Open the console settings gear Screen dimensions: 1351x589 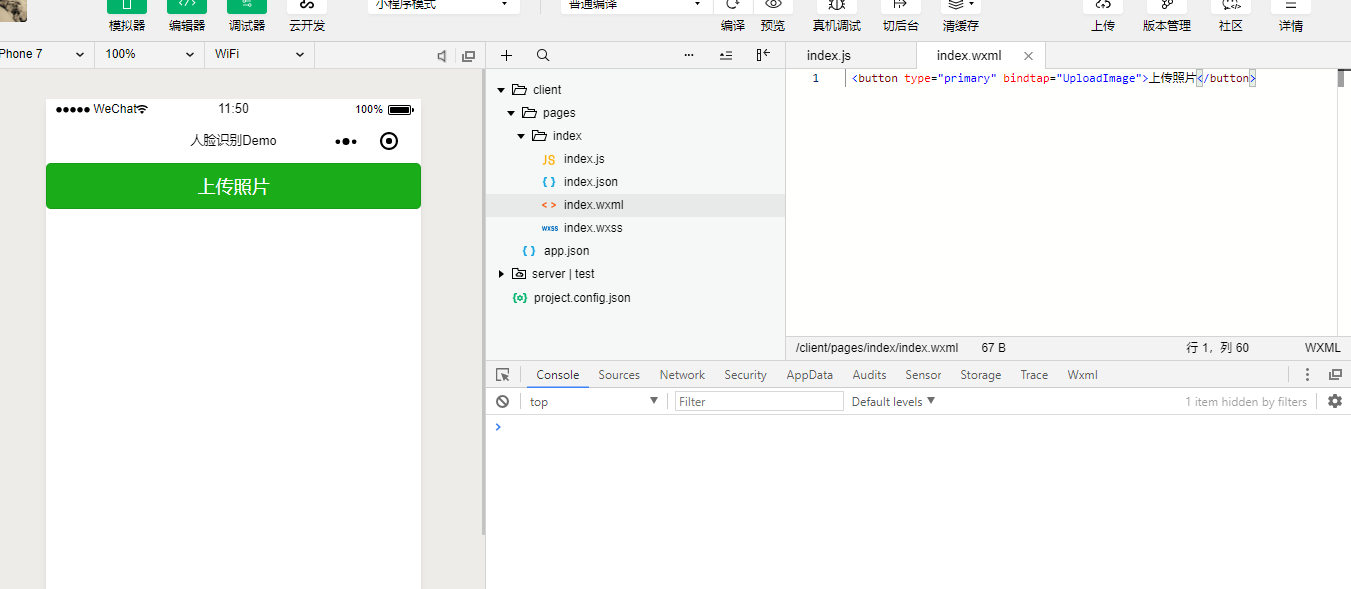1335,401
